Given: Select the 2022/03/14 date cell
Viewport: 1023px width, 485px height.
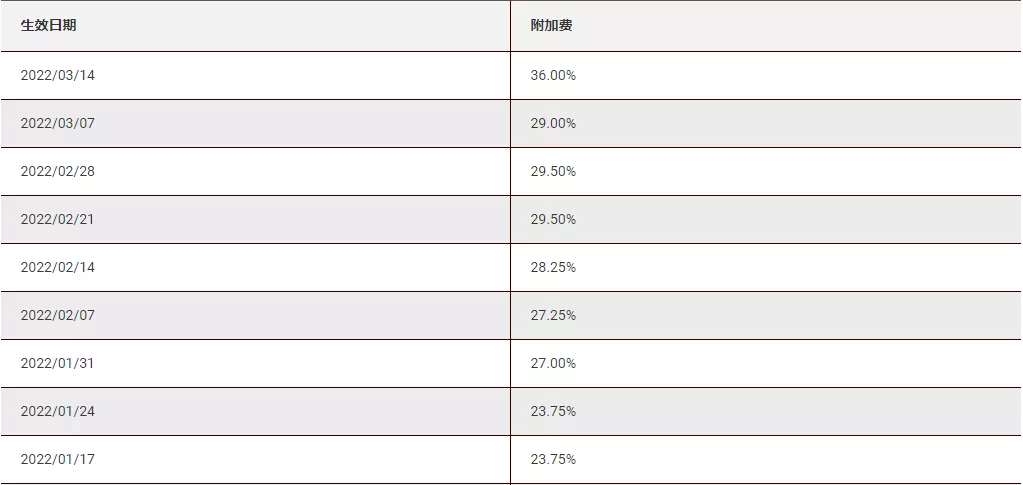Looking at the screenshot, I should pyautogui.click(x=58, y=75).
